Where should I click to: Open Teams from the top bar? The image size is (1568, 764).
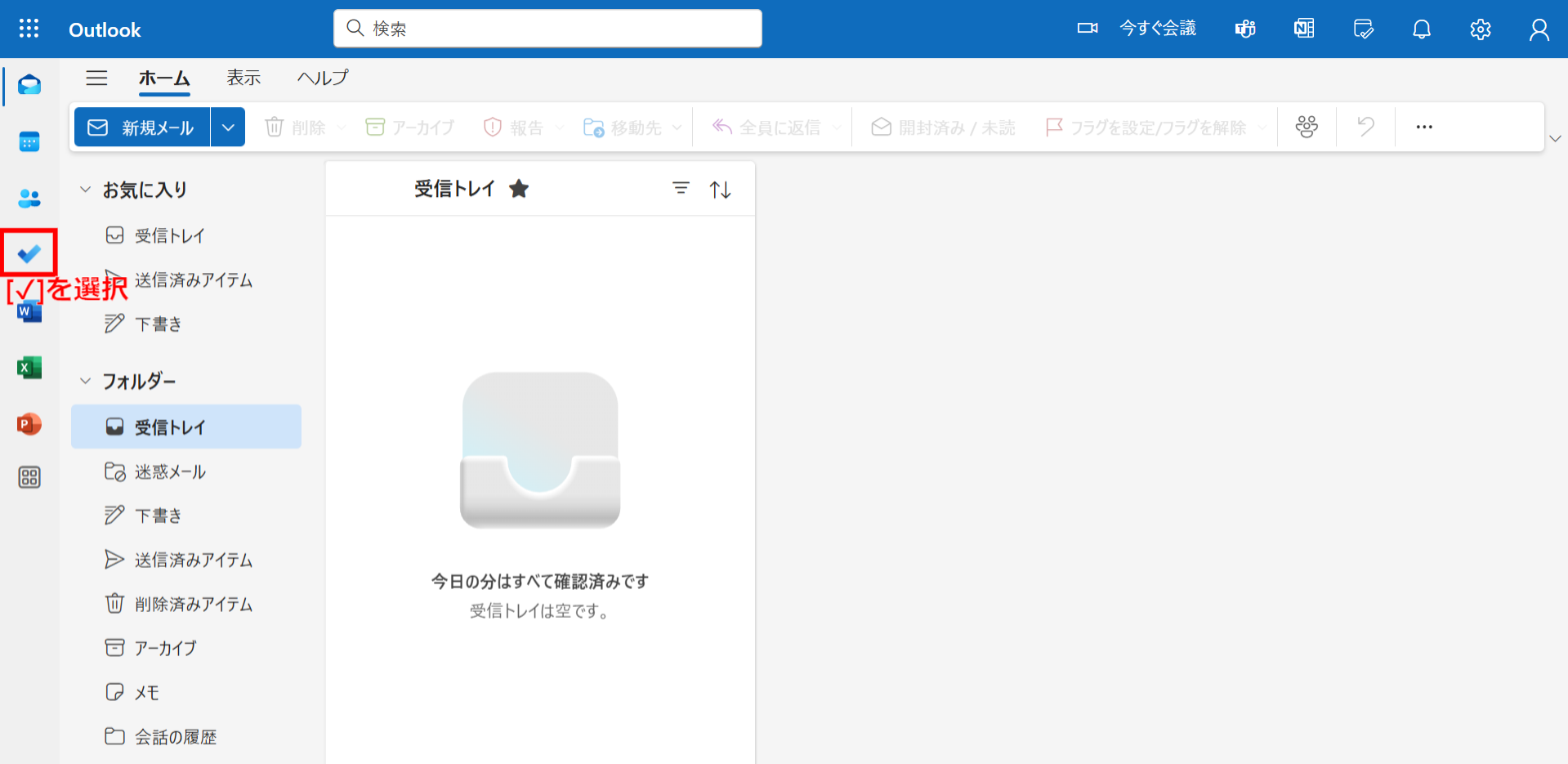pos(1244,29)
